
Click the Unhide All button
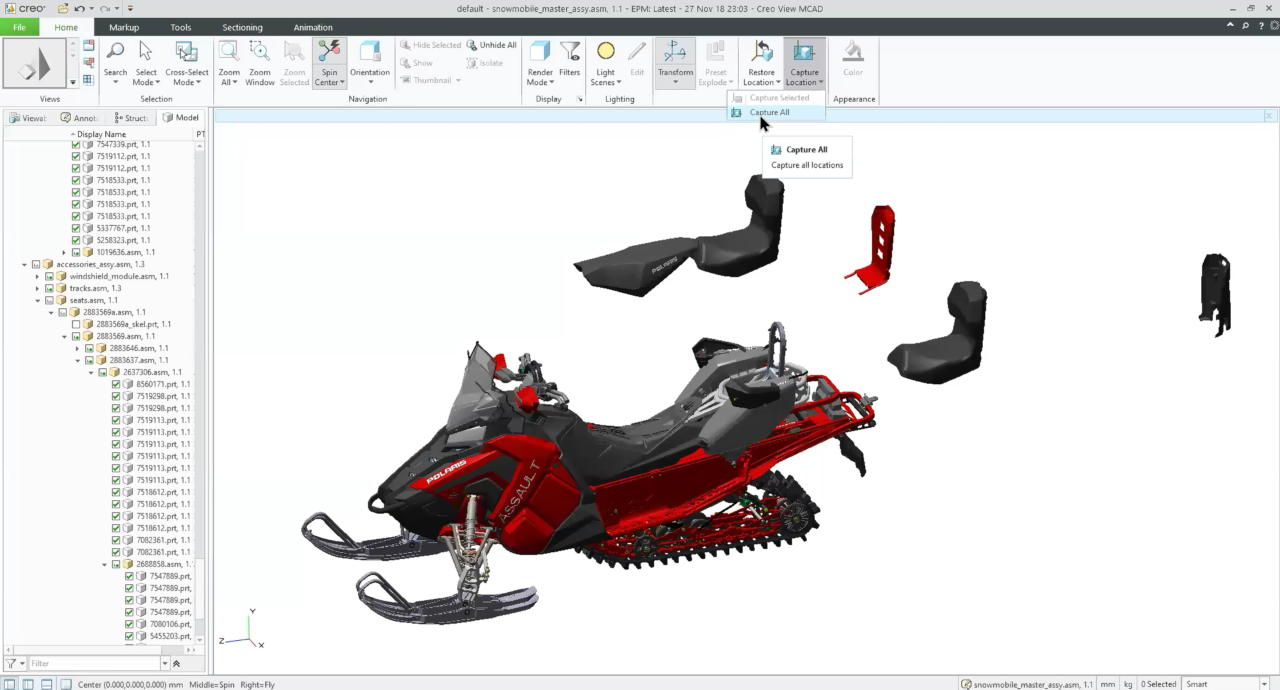click(x=491, y=45)
